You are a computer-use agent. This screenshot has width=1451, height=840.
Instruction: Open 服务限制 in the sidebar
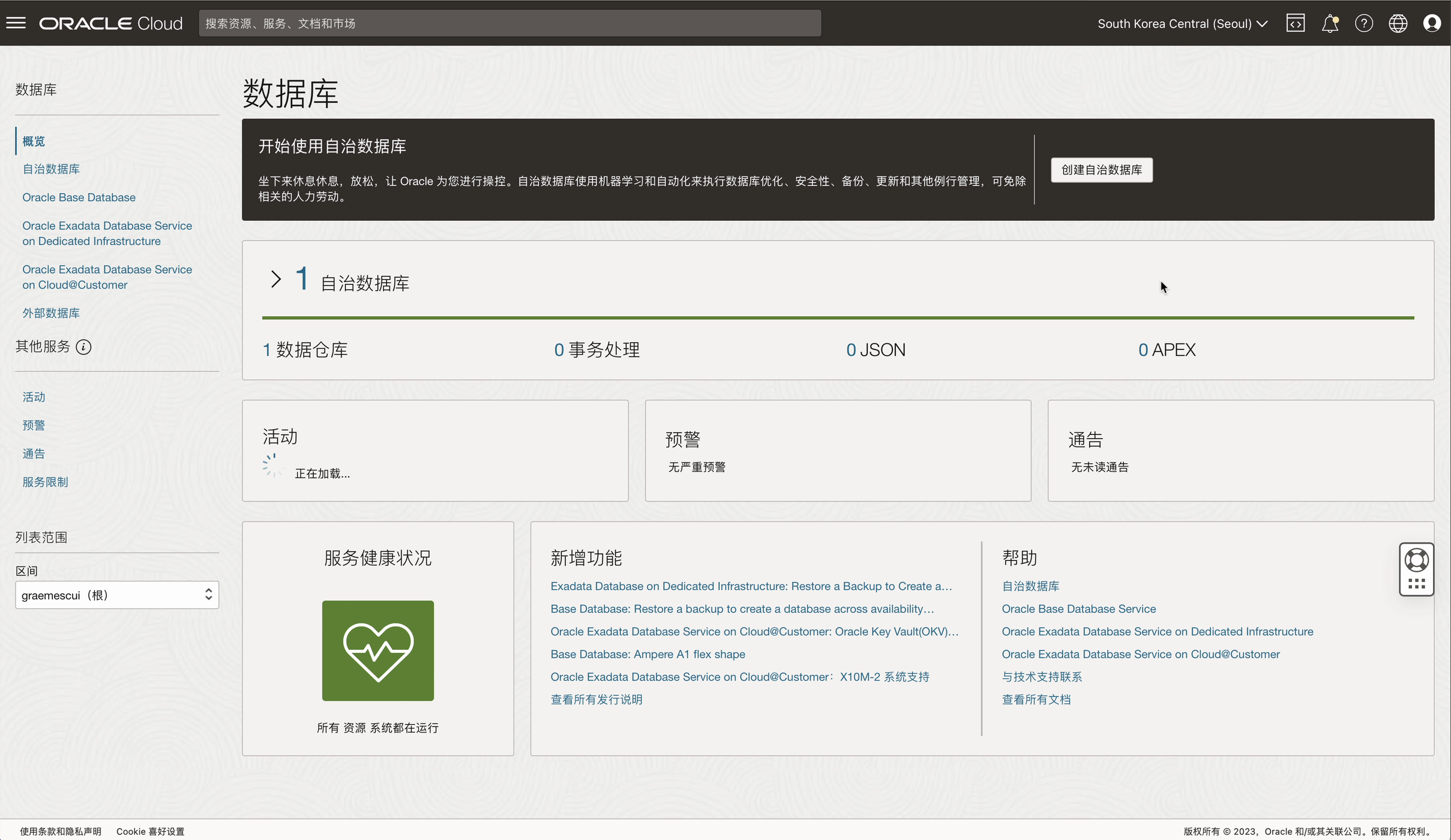click(45, 481)
